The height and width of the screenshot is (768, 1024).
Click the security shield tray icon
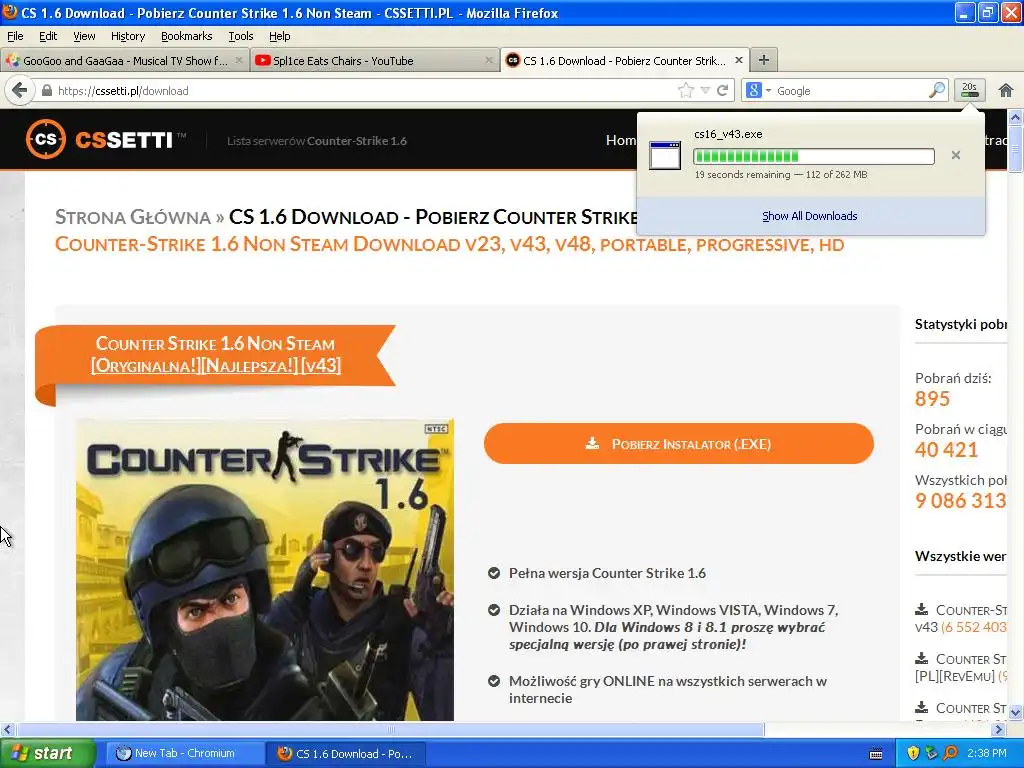coord(913,754)
